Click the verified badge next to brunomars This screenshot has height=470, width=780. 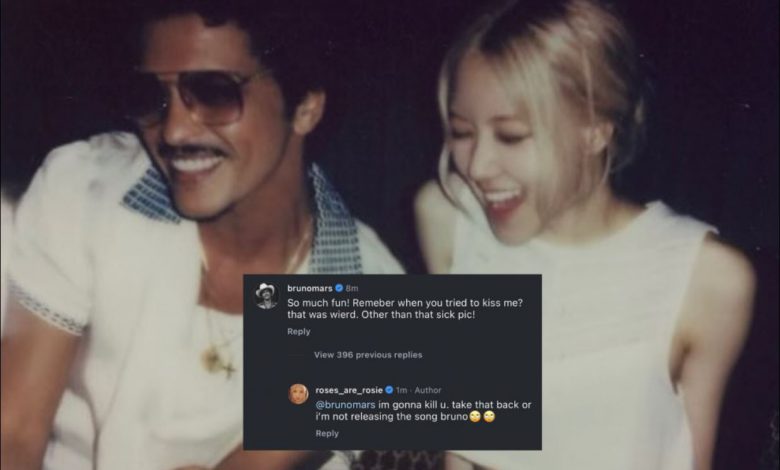click(x=339, y=288)
